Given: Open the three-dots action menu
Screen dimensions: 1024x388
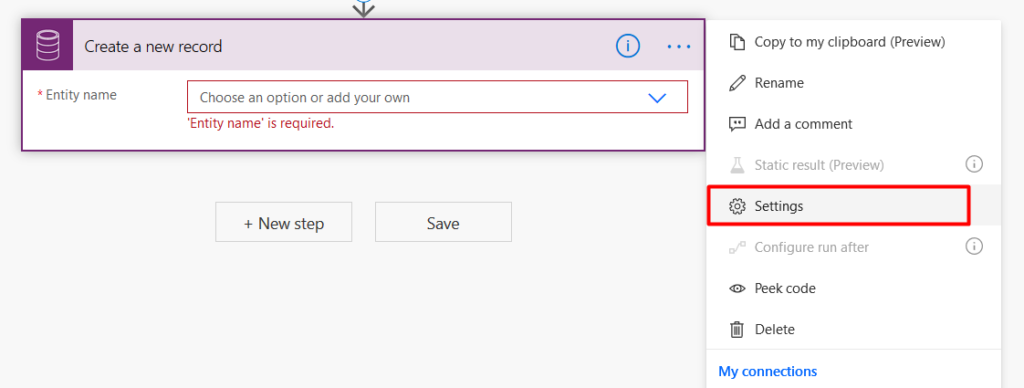Looking at the screenshot, I should click(679, 46).
